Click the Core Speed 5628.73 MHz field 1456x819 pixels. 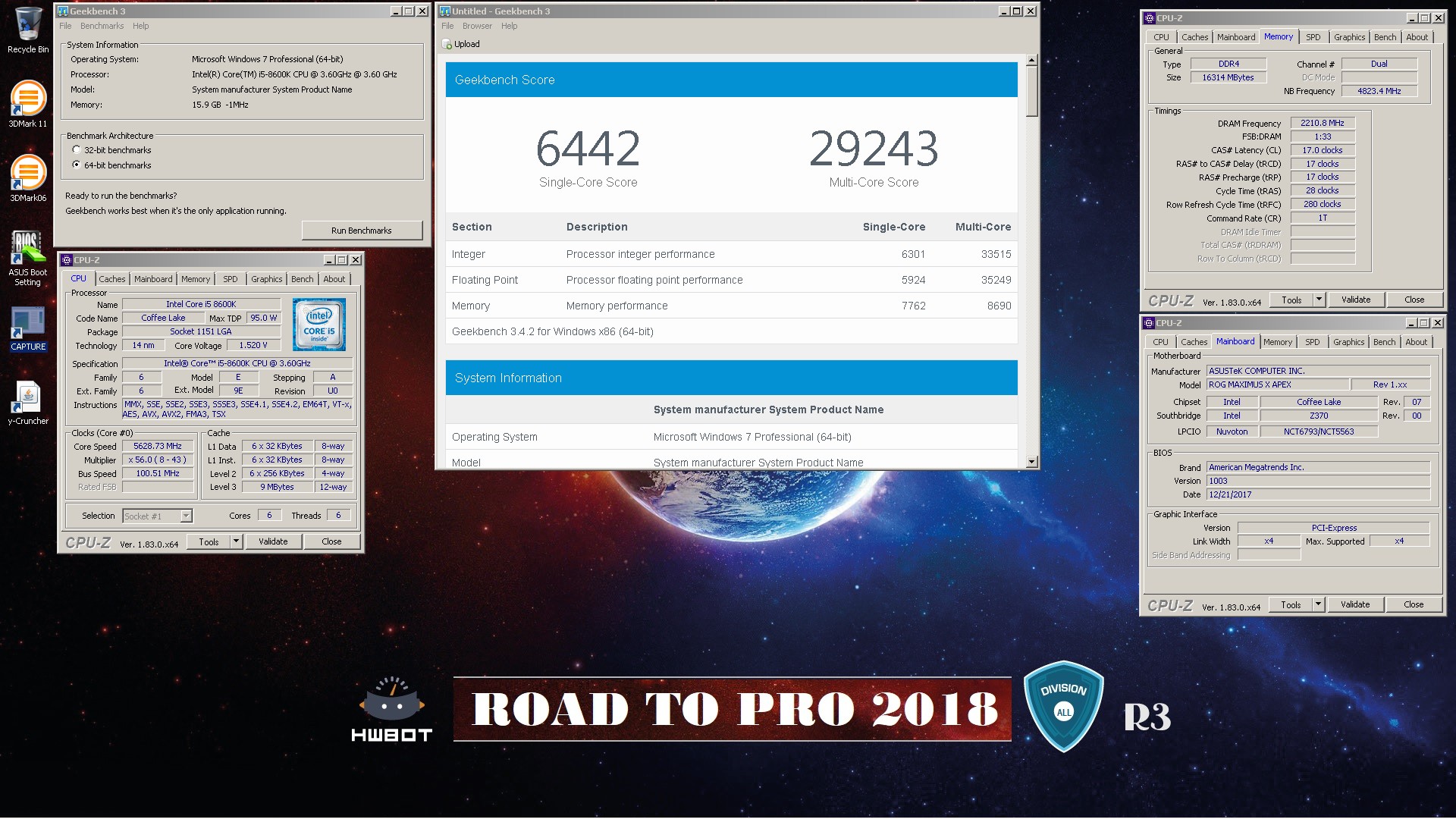pyautogui.click(x=158, y=447)
